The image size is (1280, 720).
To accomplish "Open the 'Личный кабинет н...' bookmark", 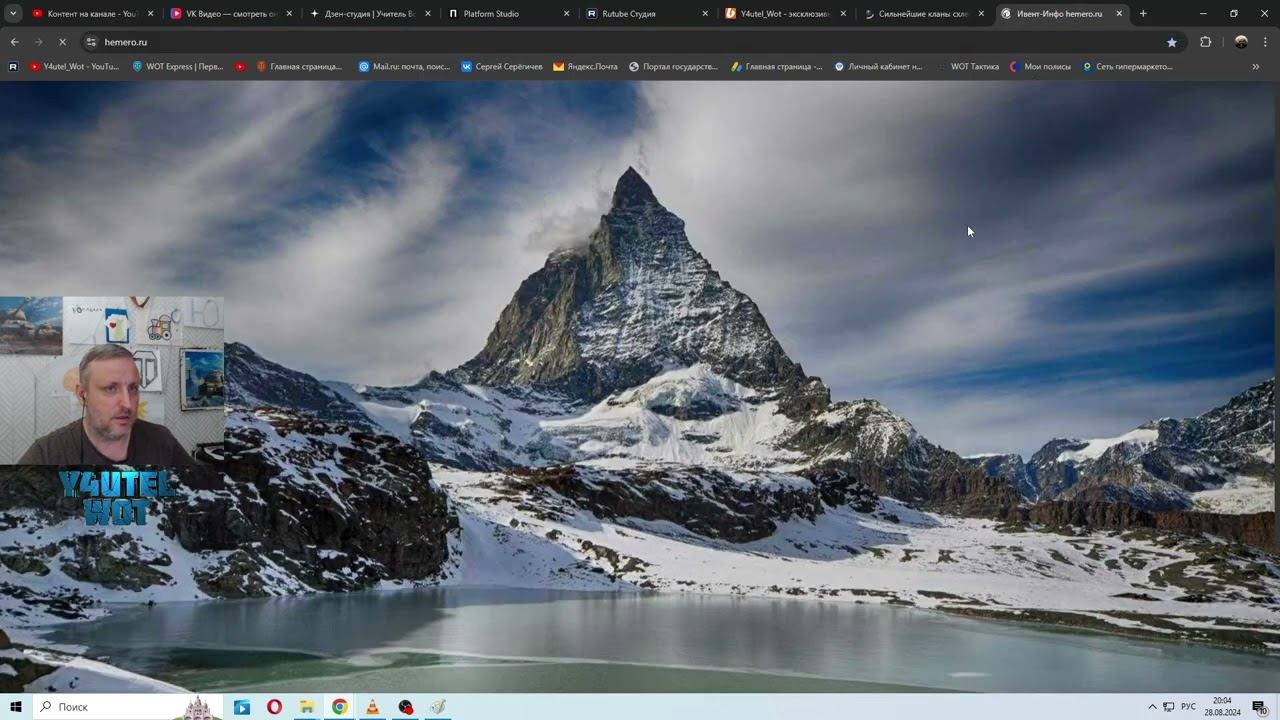I will pos(878,67).
